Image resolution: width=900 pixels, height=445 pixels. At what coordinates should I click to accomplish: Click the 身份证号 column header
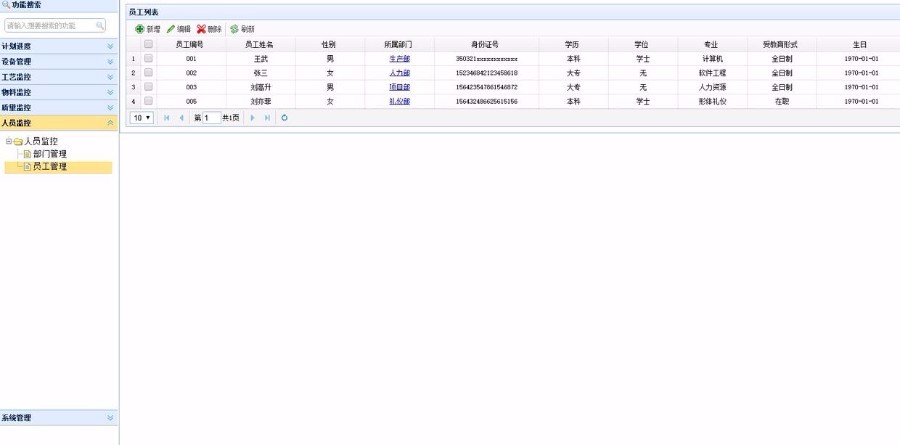[x=487, y=44]
